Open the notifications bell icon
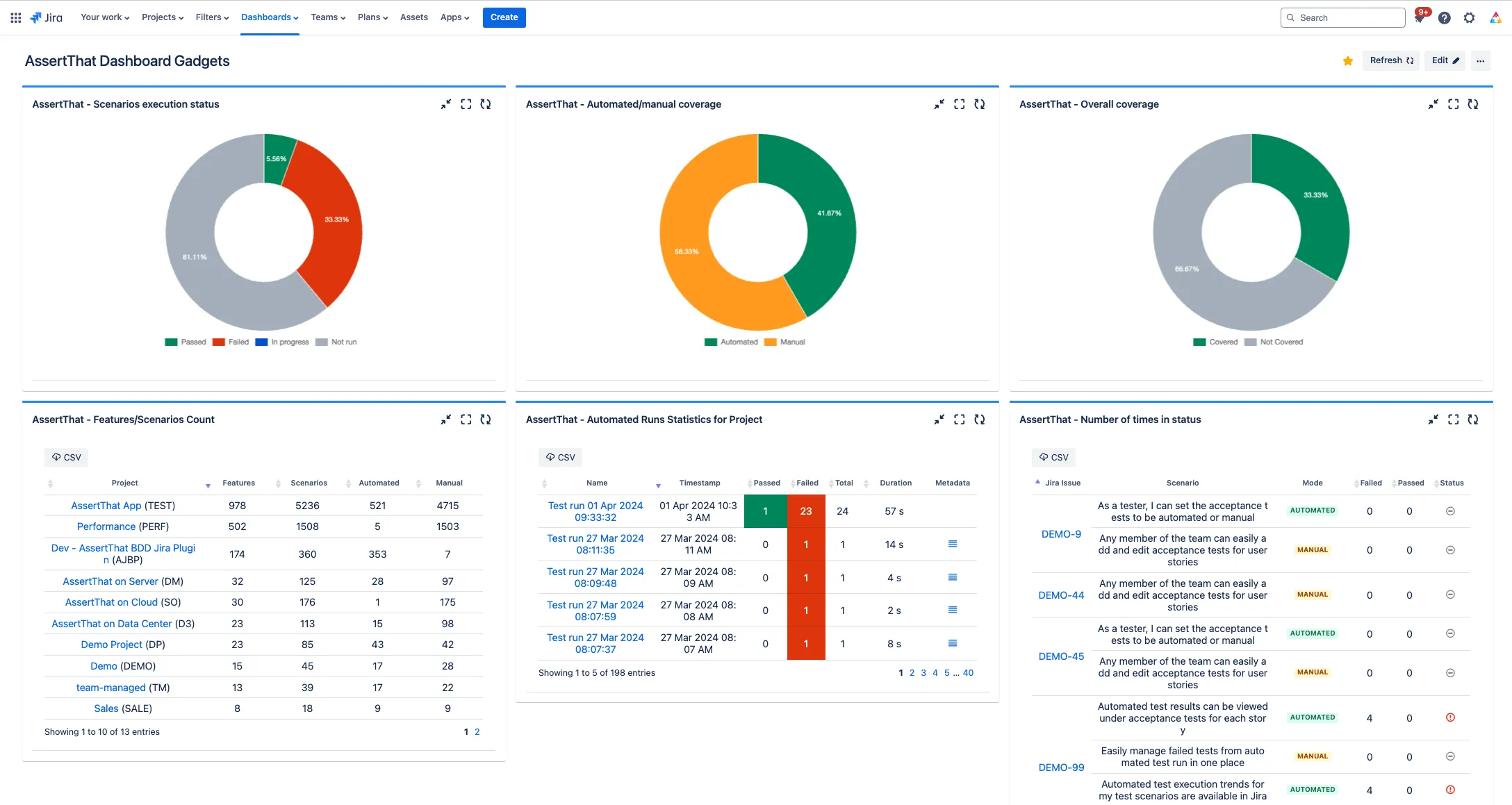The image size is (1512, 805). point(1420,18)
